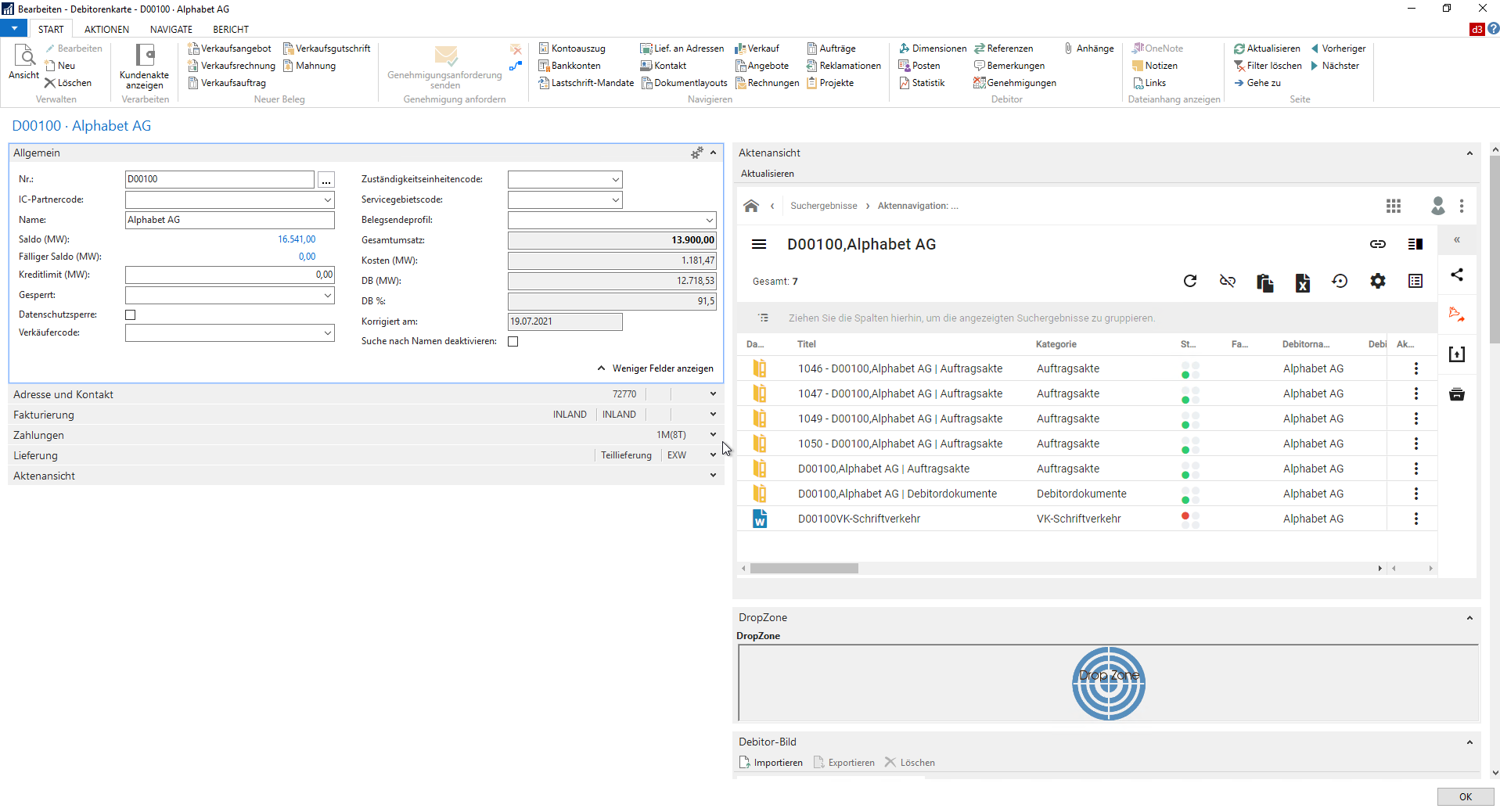Click Aktualisieren in Aktenansicht panel
Screen dimensions: 1500x812
[x=768, y=174]
